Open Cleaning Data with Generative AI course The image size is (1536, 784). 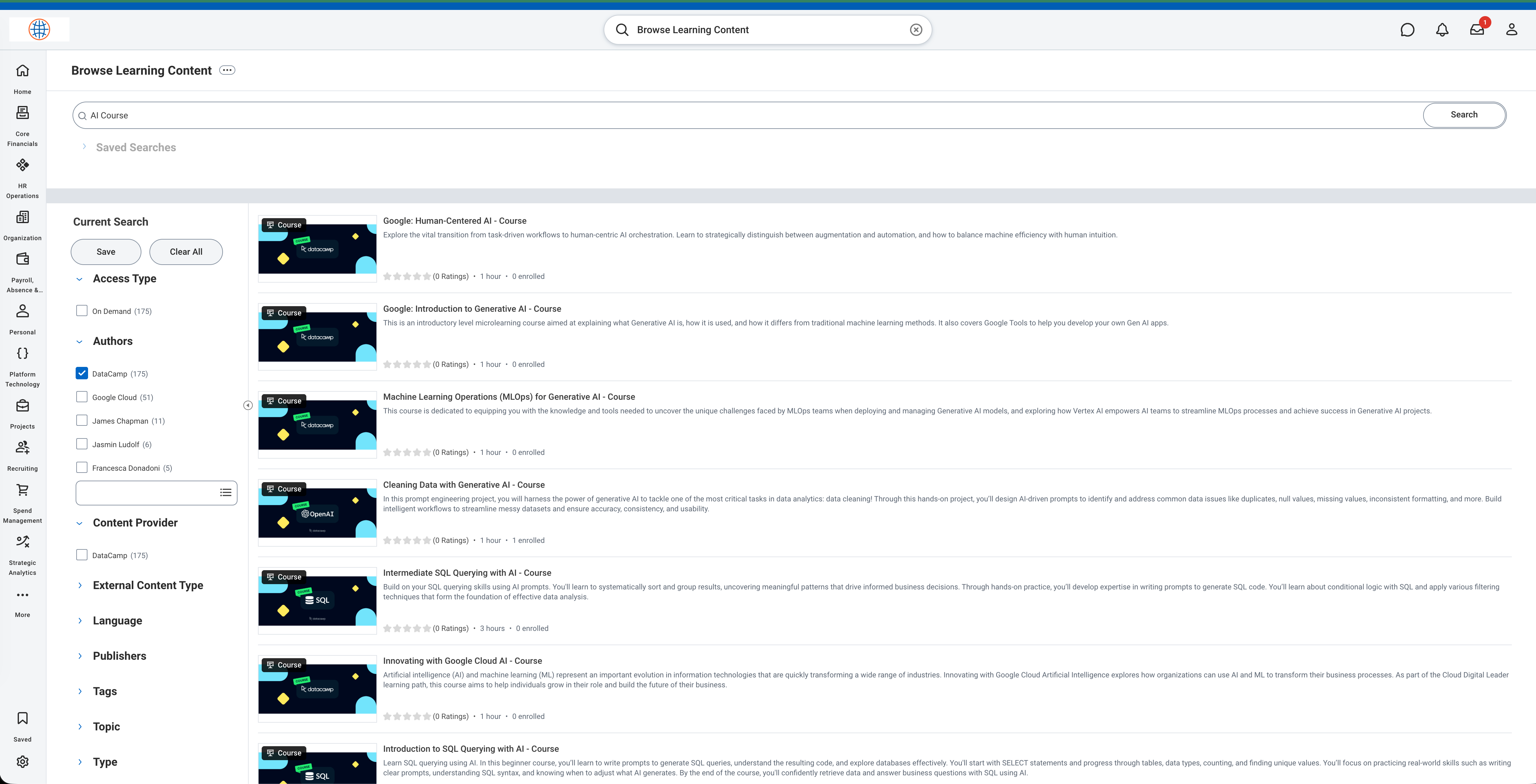pos(463,485)
